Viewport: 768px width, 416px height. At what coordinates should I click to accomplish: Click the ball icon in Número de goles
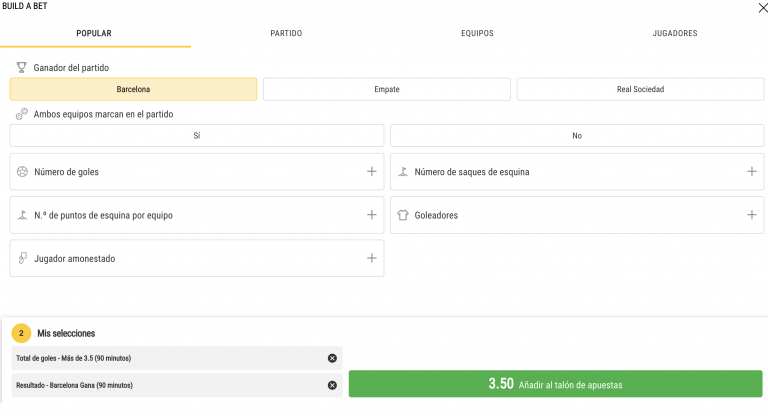tap(23, 172)
